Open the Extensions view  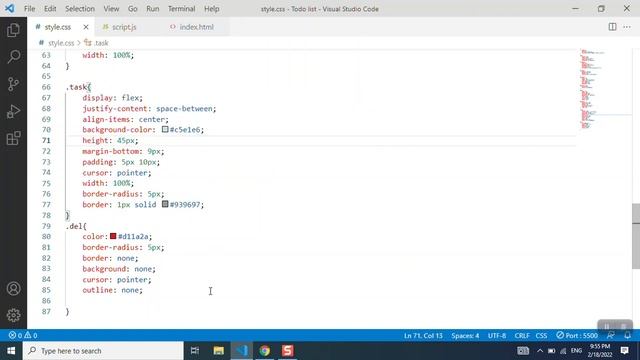point(13,138)
